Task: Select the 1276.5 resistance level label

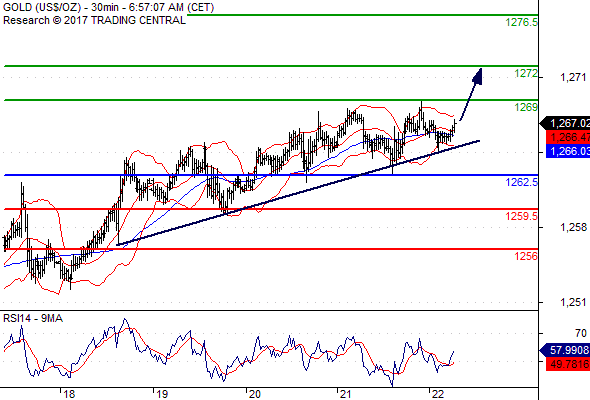Action: (522, 22)
